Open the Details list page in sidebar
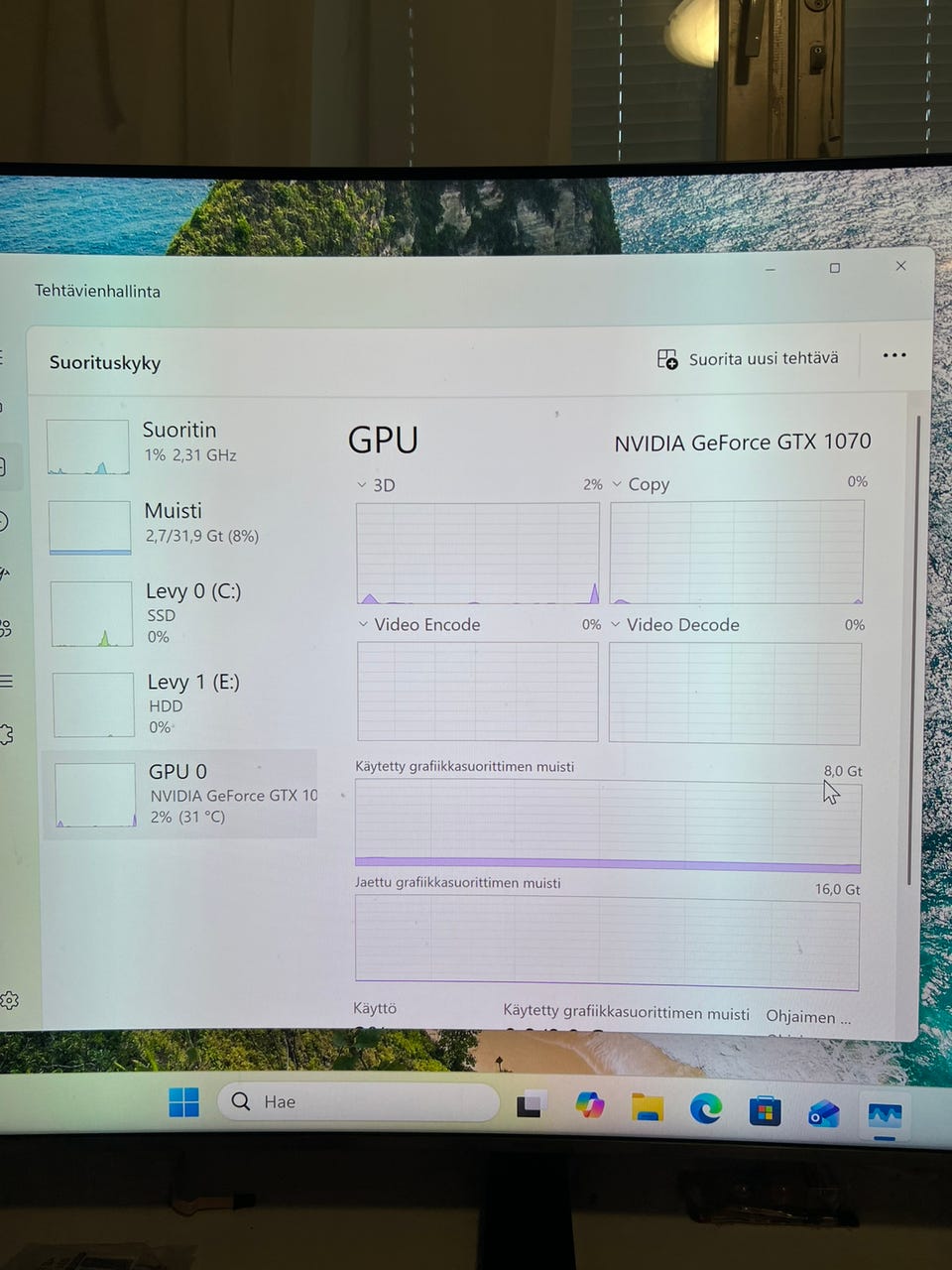This screenshot has height=1270, width=952. coord(5,681)
